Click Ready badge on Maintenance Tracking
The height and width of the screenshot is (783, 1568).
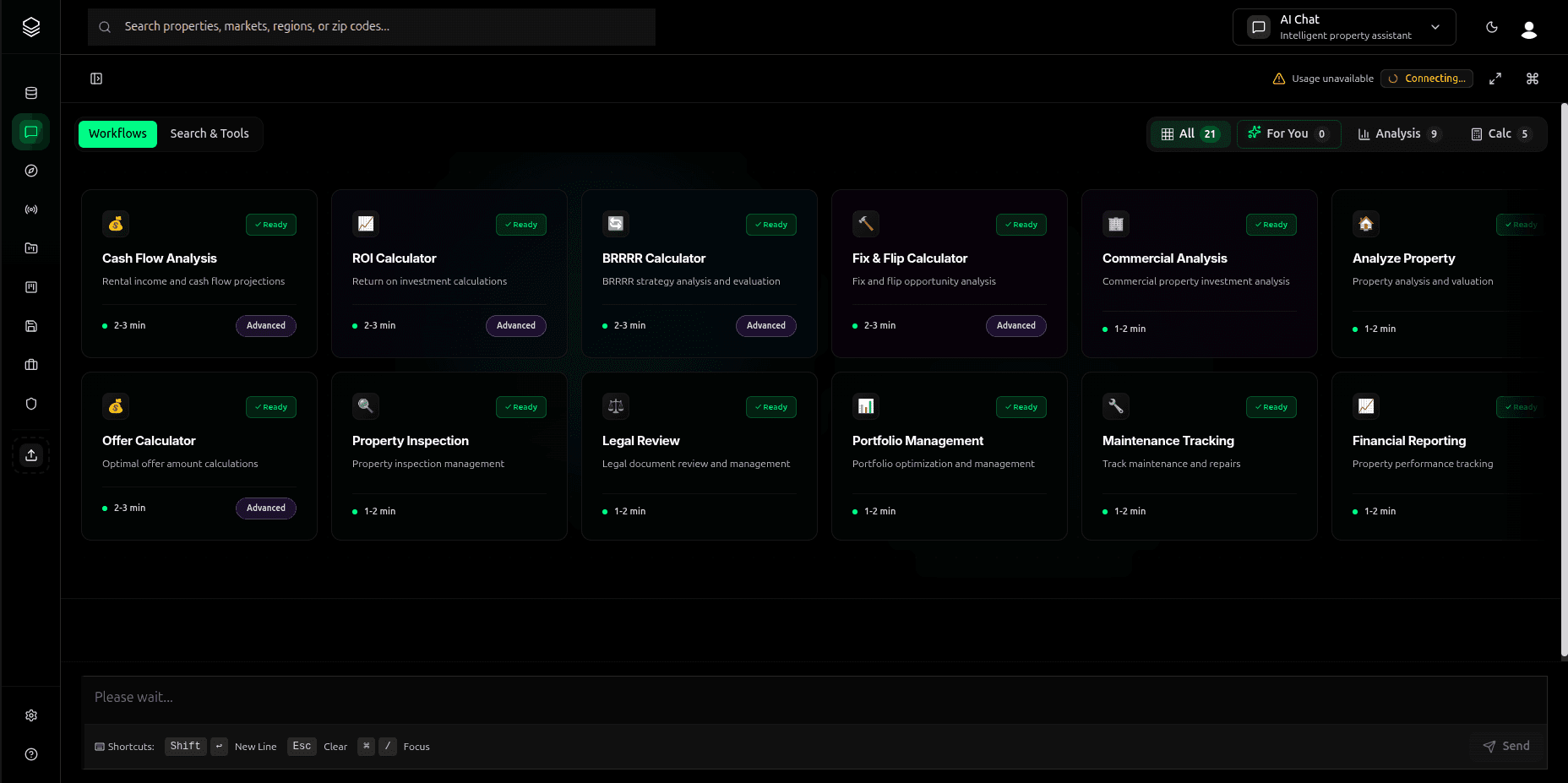(x=1271, y=407)
